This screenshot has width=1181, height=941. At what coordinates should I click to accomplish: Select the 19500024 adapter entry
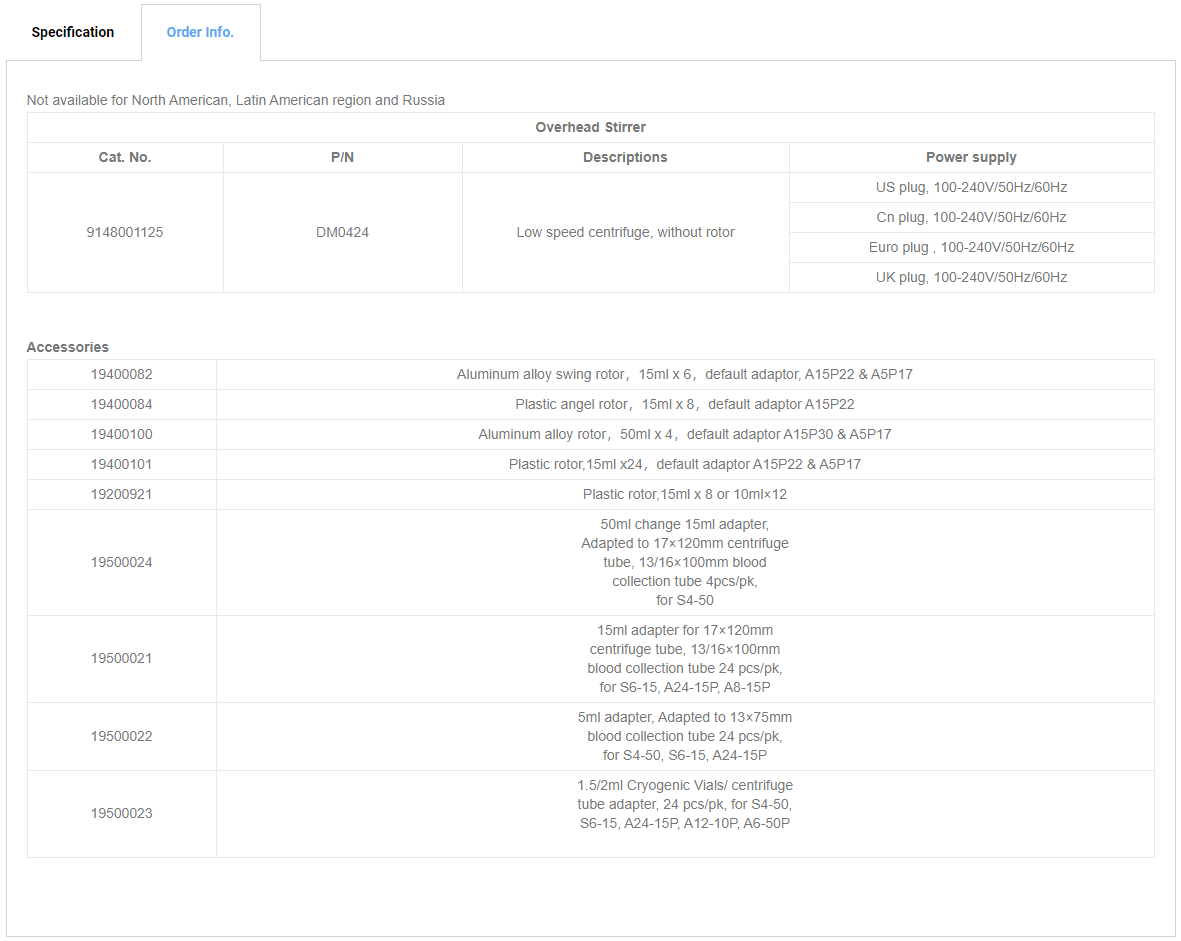click(x=590, y=562)
